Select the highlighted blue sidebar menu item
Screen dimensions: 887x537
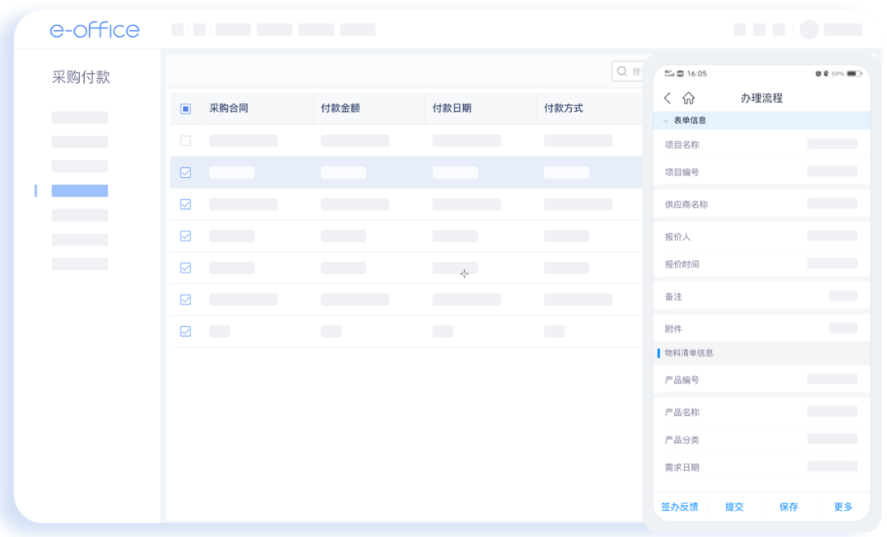[80, 190]
